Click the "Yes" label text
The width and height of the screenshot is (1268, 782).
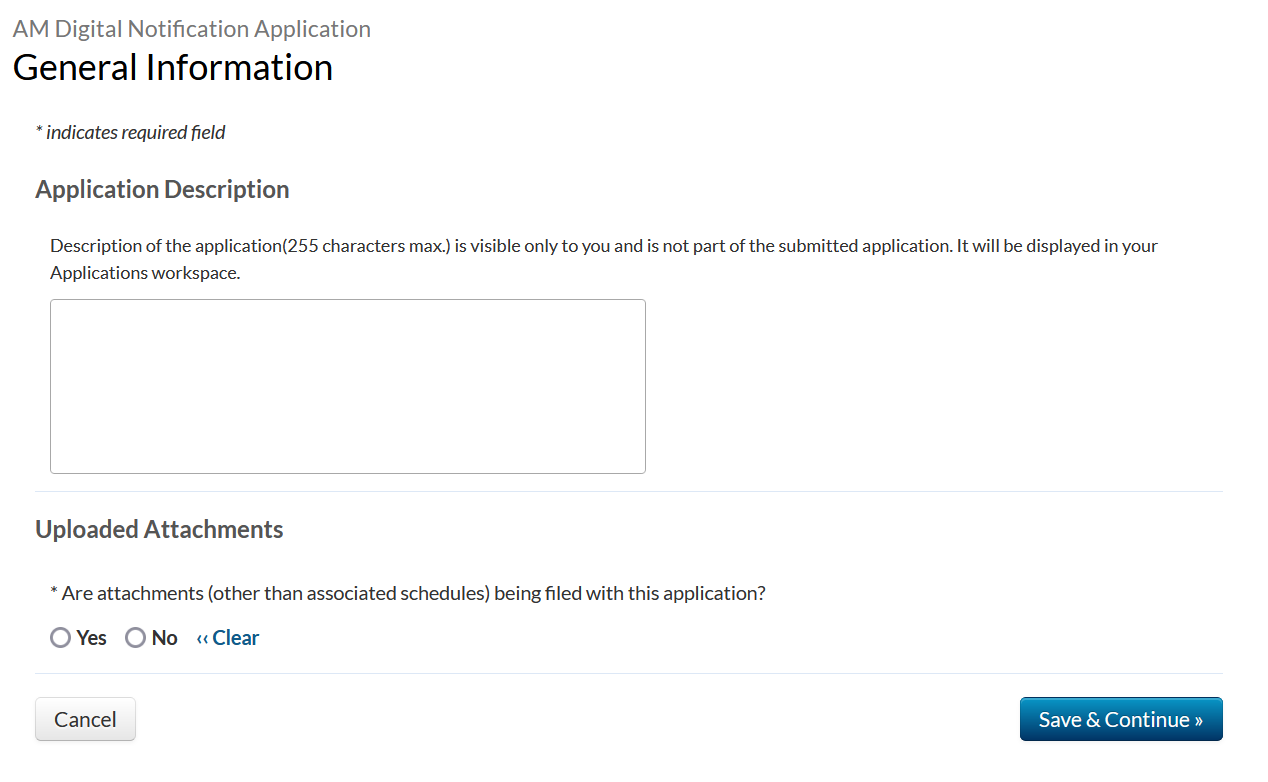pos(91,638)
